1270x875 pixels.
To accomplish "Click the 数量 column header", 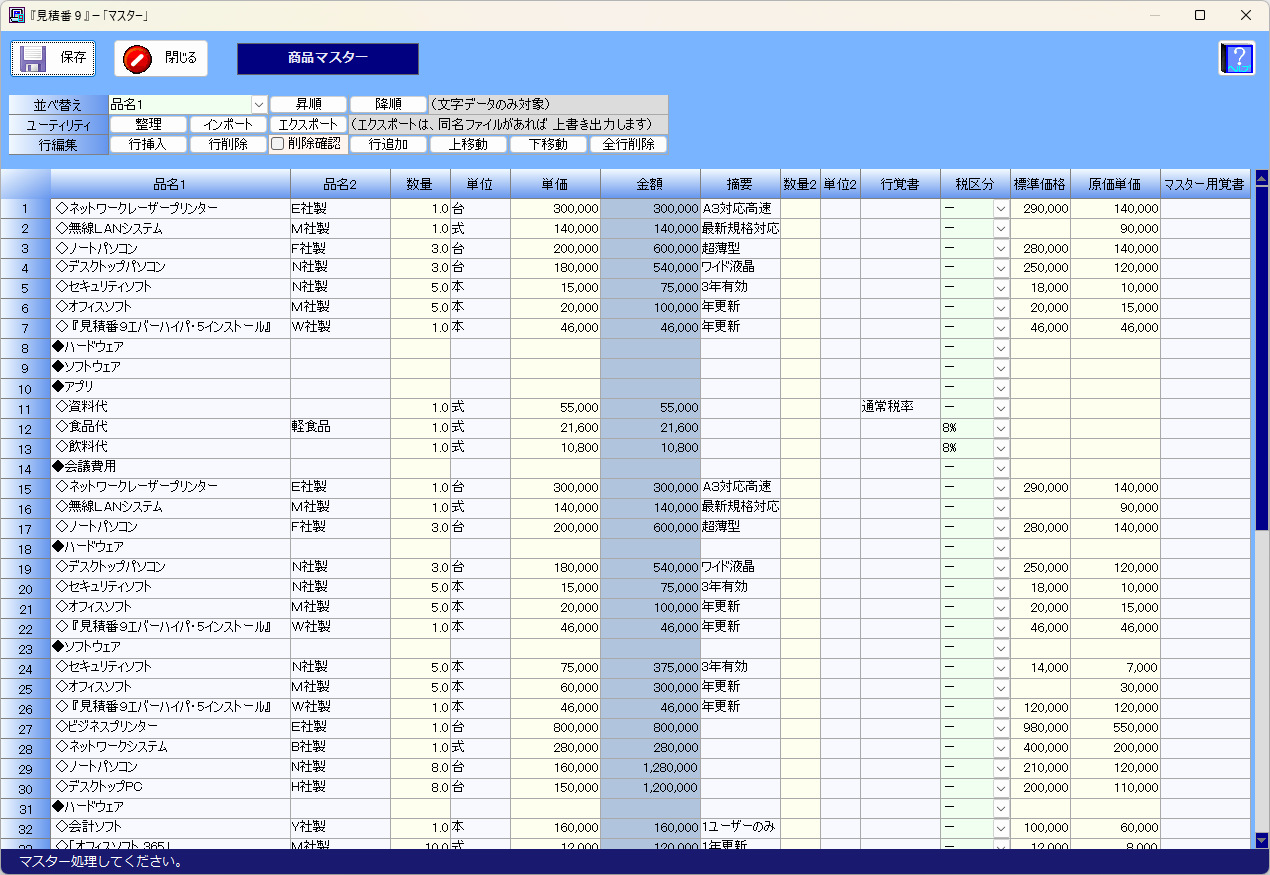I will [420, 184].
